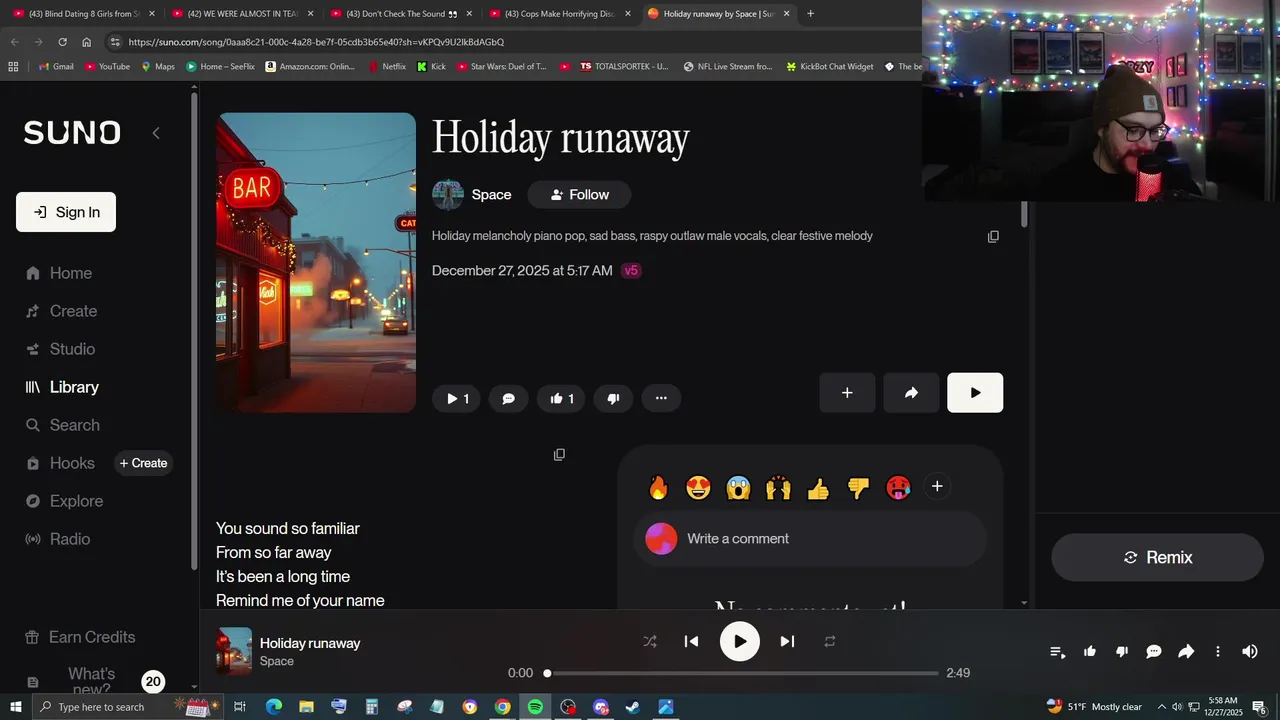React with the heart-eyes emoji
This screenshot has height=720, width=1280.
pos(698,487)
